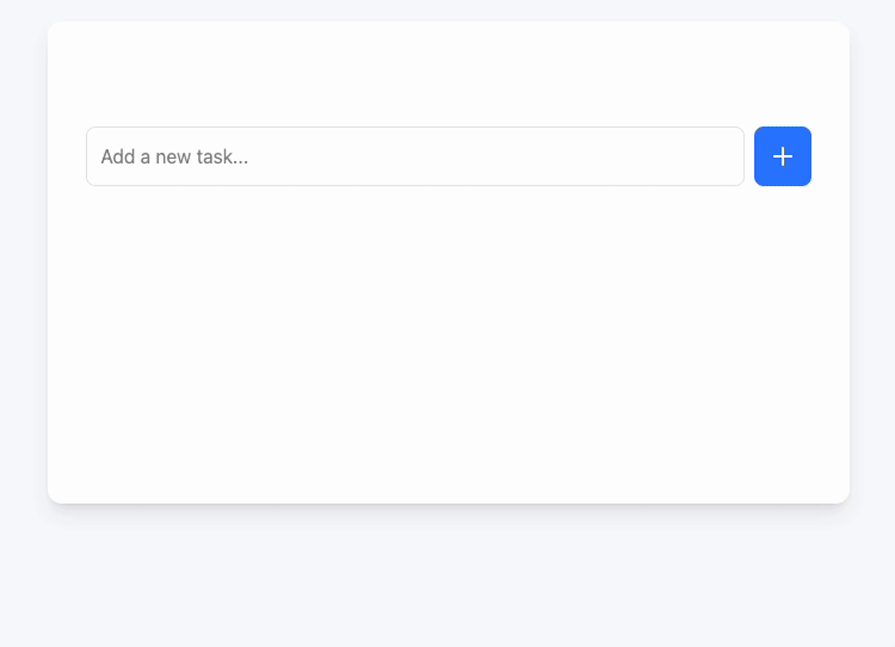Click inside the task entry field
Image resolution: width=895 pixels, height=647 pixels.
(414, 156)
